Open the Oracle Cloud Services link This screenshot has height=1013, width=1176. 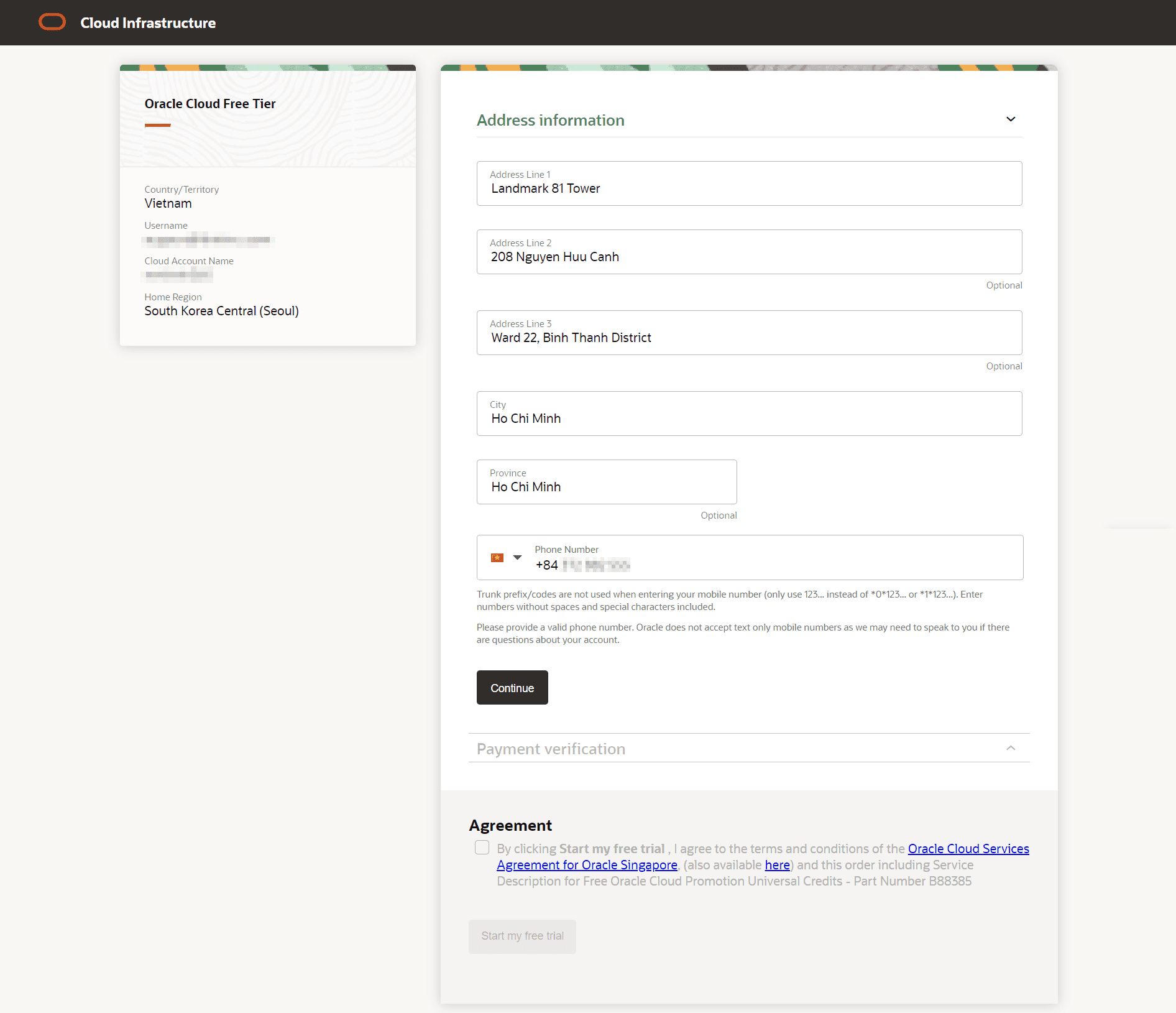tap(968, 849)
